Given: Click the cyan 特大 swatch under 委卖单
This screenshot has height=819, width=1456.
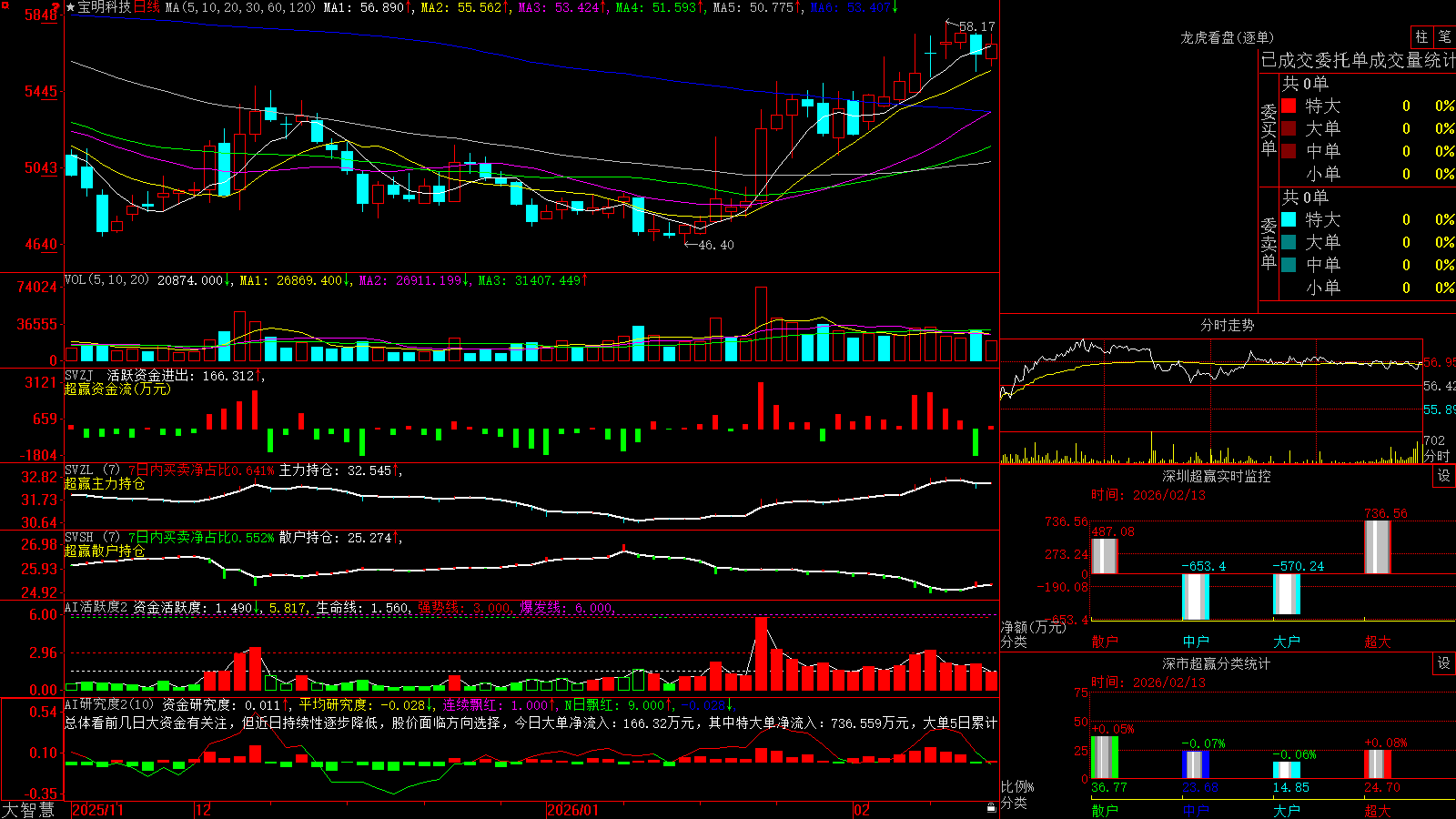Looking at the screenshot, I should pyautogui.click(x=1289, y=219).
